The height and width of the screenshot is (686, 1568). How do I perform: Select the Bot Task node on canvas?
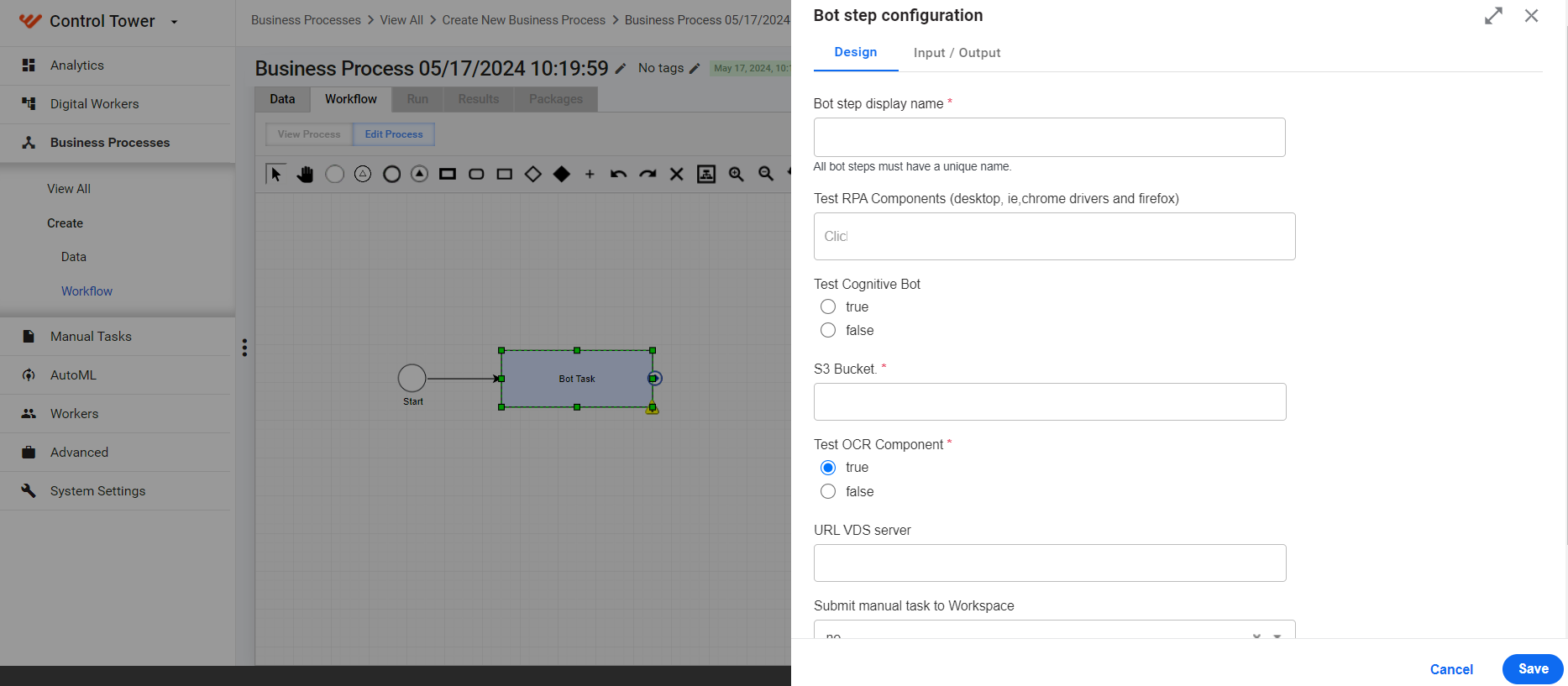click(x=577, y=379)
